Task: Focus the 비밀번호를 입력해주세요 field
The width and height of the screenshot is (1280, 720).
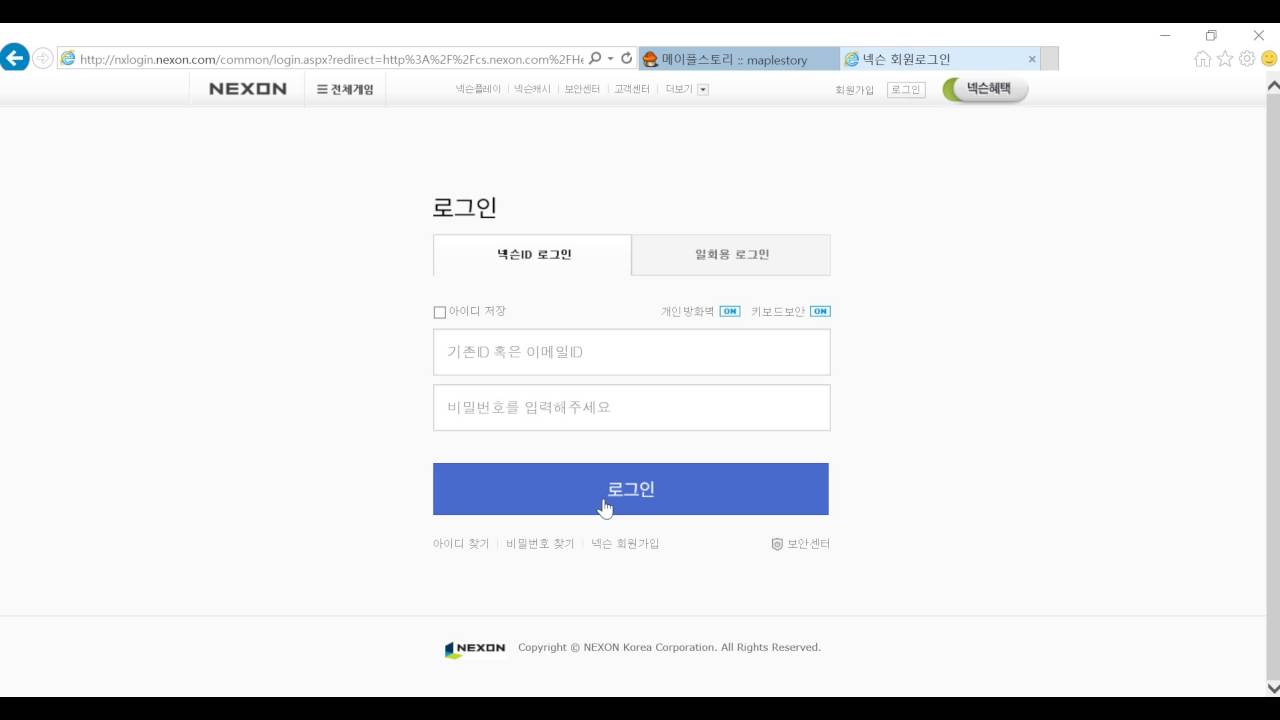Action: pyautogui.click(x=632, y=407)
